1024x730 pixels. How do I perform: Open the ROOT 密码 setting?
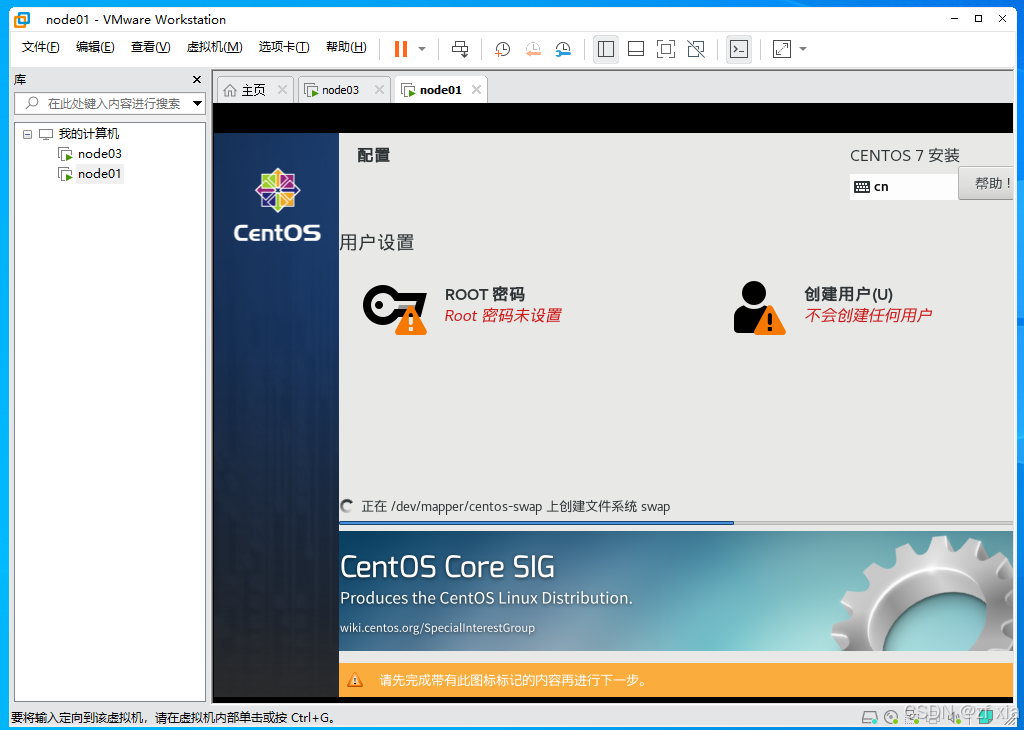[x=485, y=294]
